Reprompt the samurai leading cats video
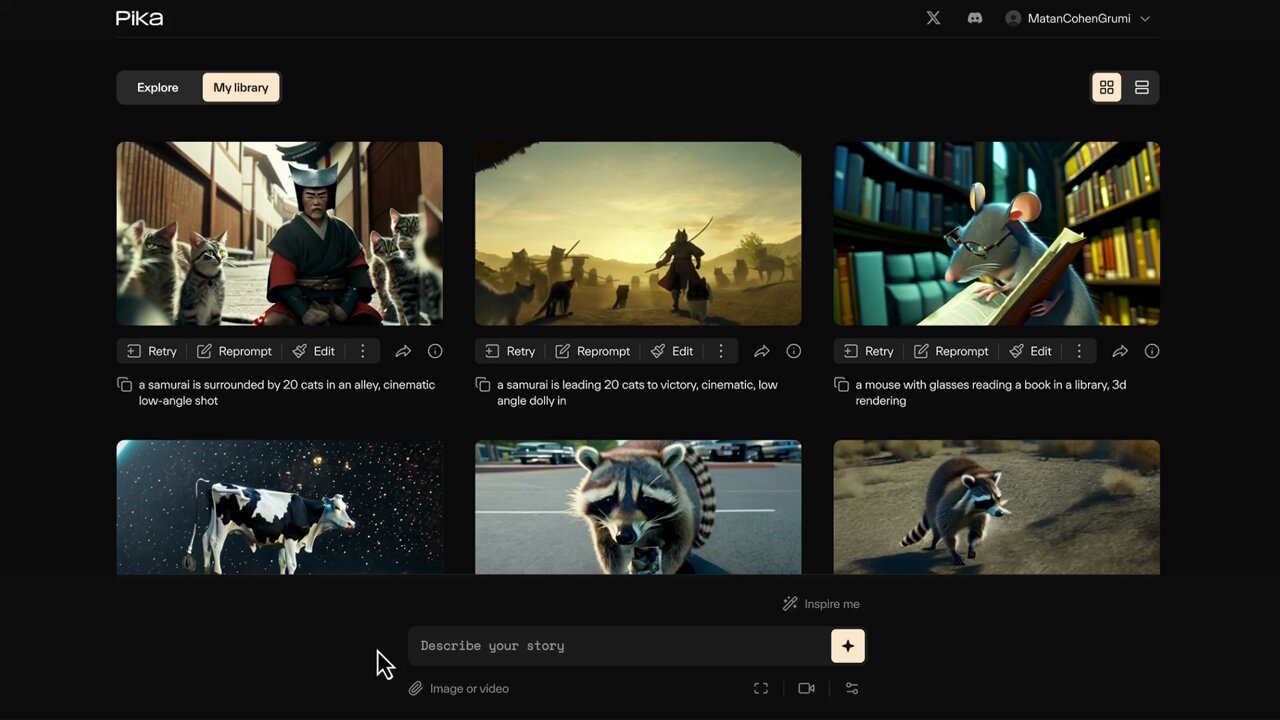 point(593,351)
